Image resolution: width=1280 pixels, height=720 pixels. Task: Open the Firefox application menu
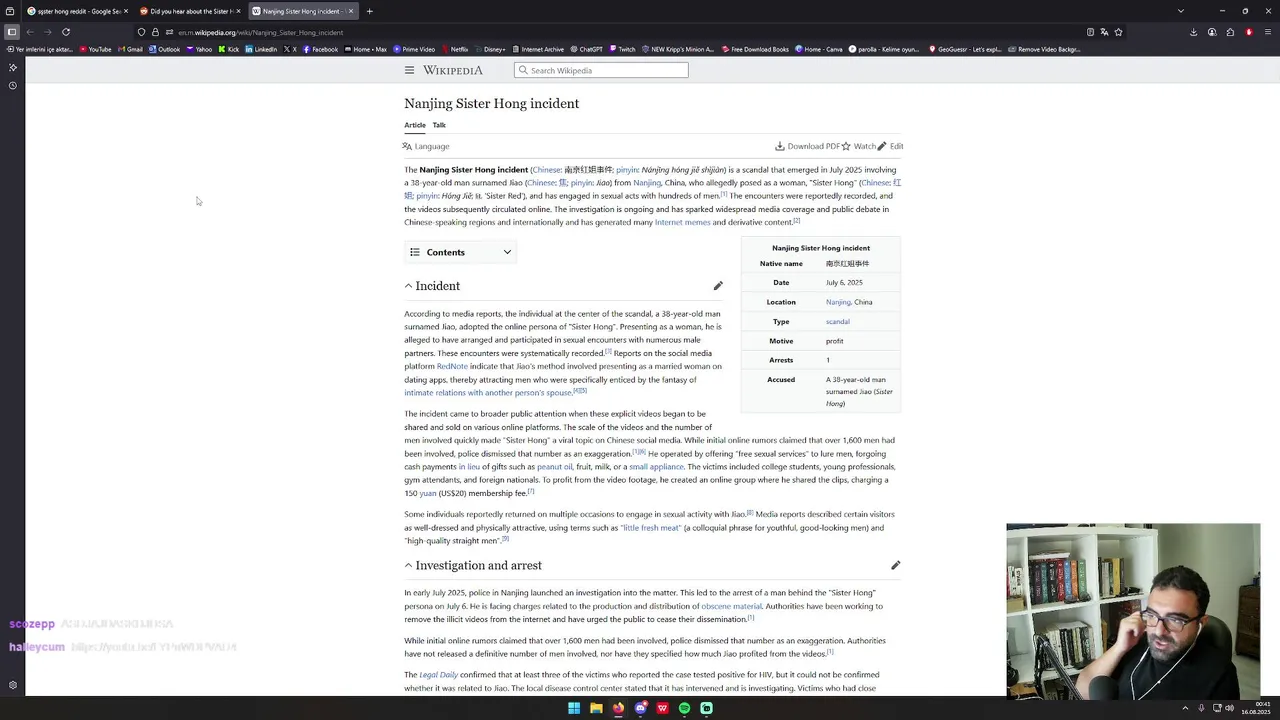click(x=1267, y=32)
